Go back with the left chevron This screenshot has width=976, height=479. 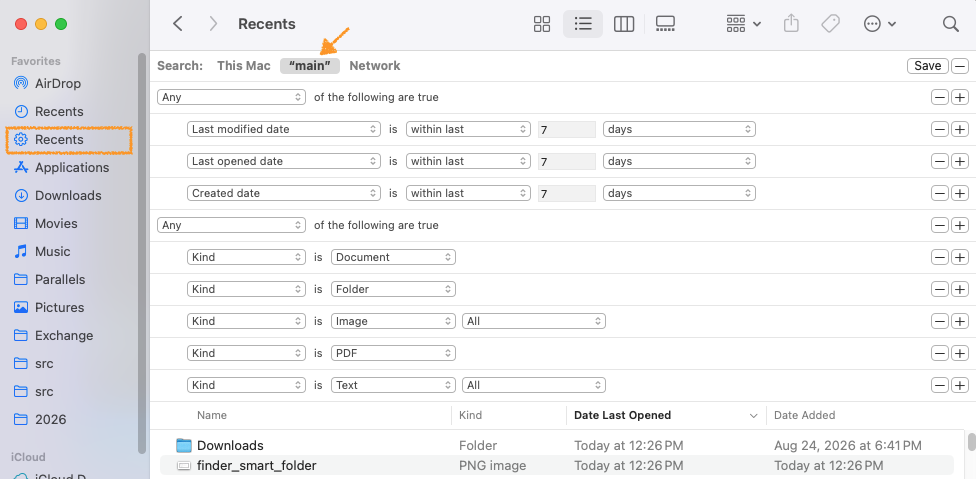(x=178, y=24)
